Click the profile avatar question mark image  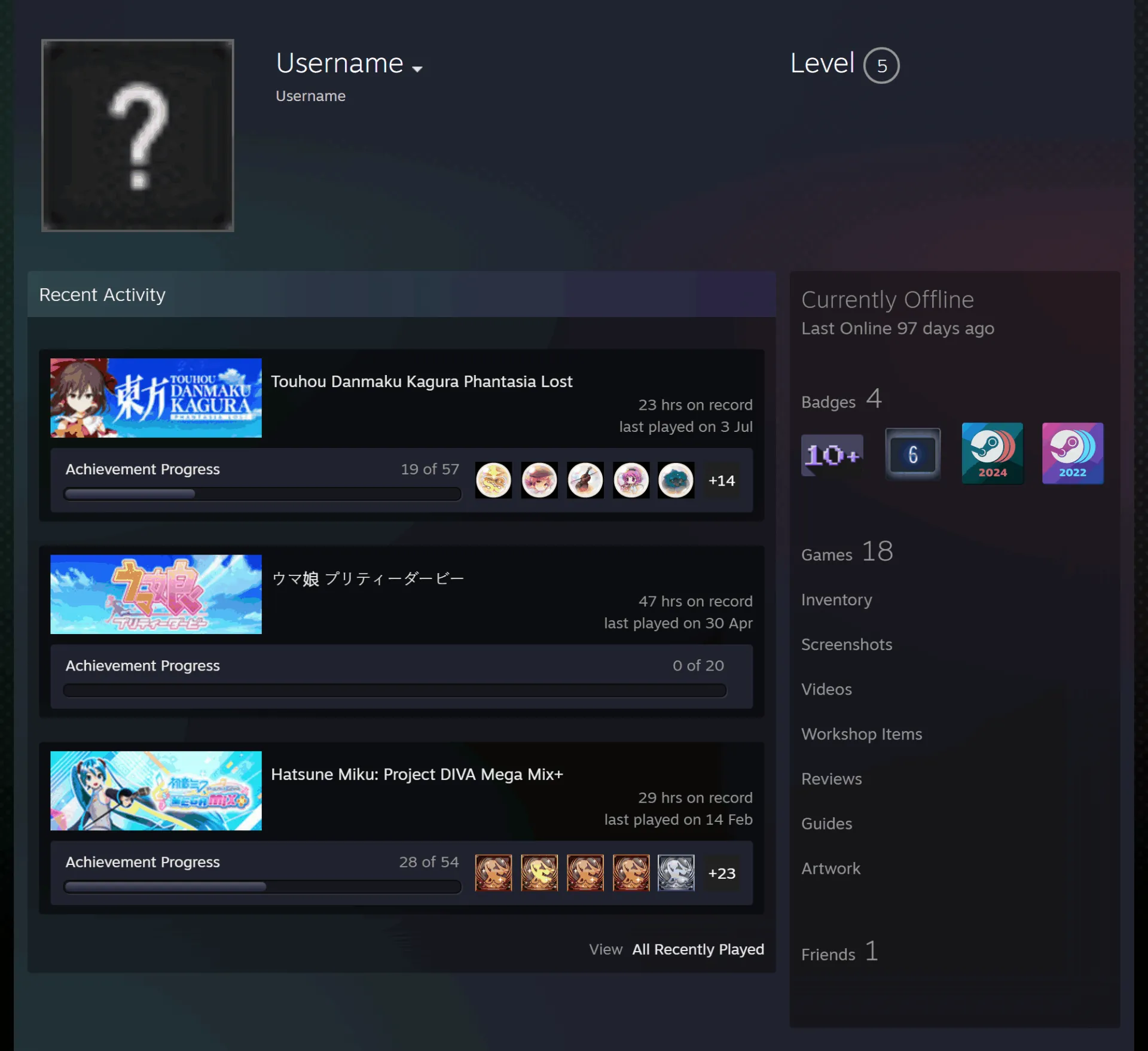(138, 135)
